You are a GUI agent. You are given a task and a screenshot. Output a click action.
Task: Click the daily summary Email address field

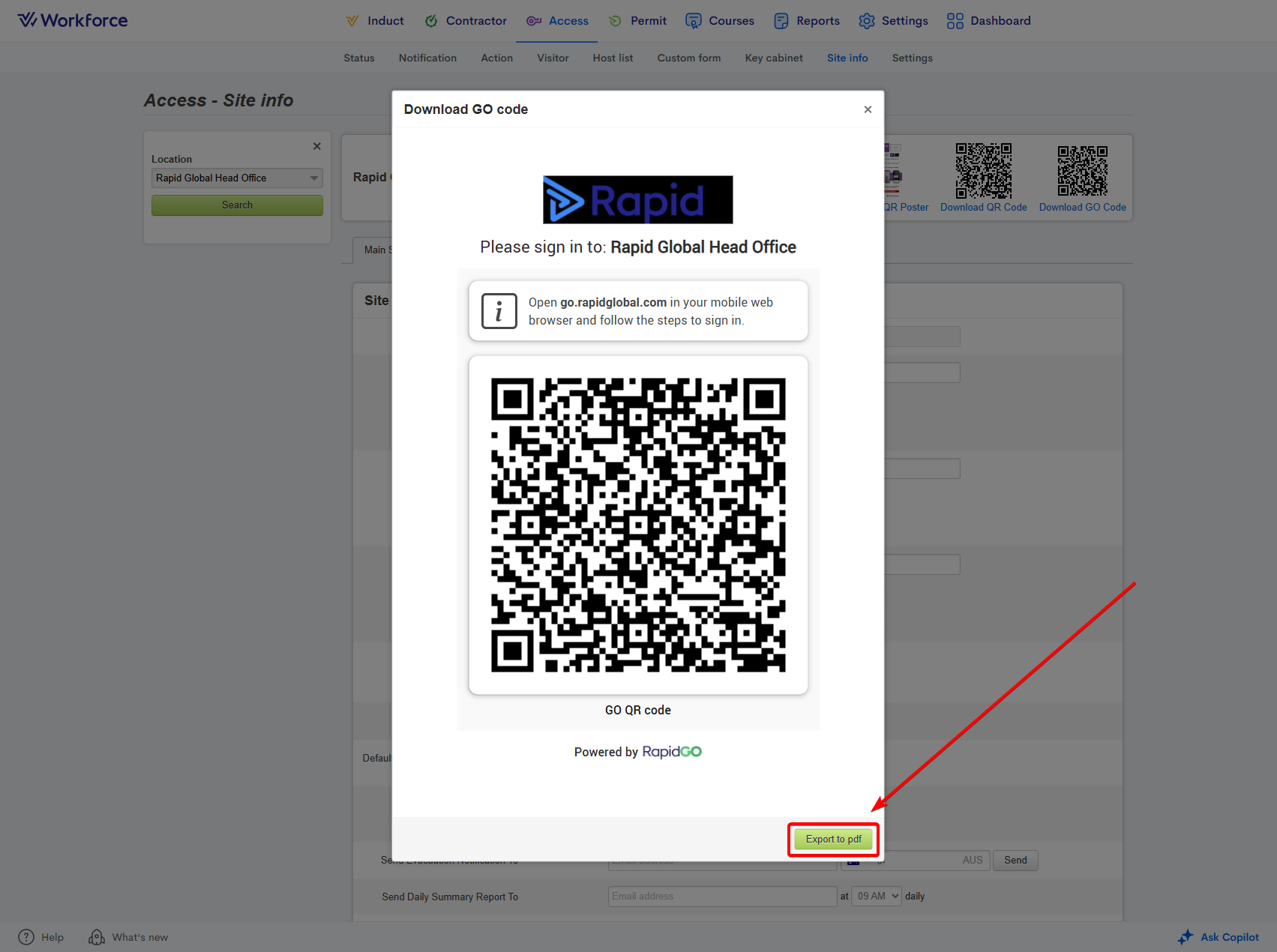coord(721,897)
